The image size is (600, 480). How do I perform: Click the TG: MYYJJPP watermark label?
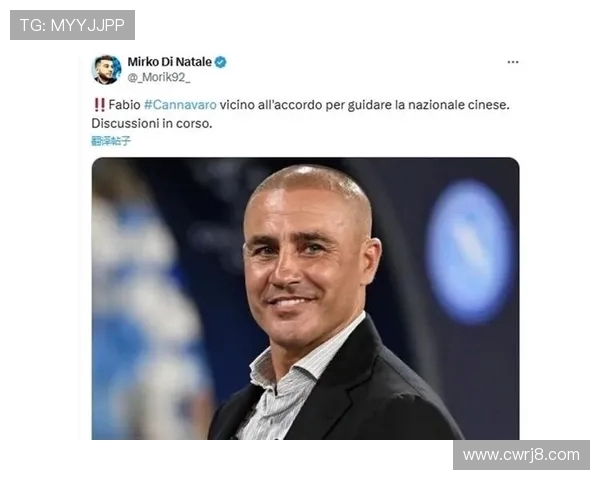tap(72, 25)
